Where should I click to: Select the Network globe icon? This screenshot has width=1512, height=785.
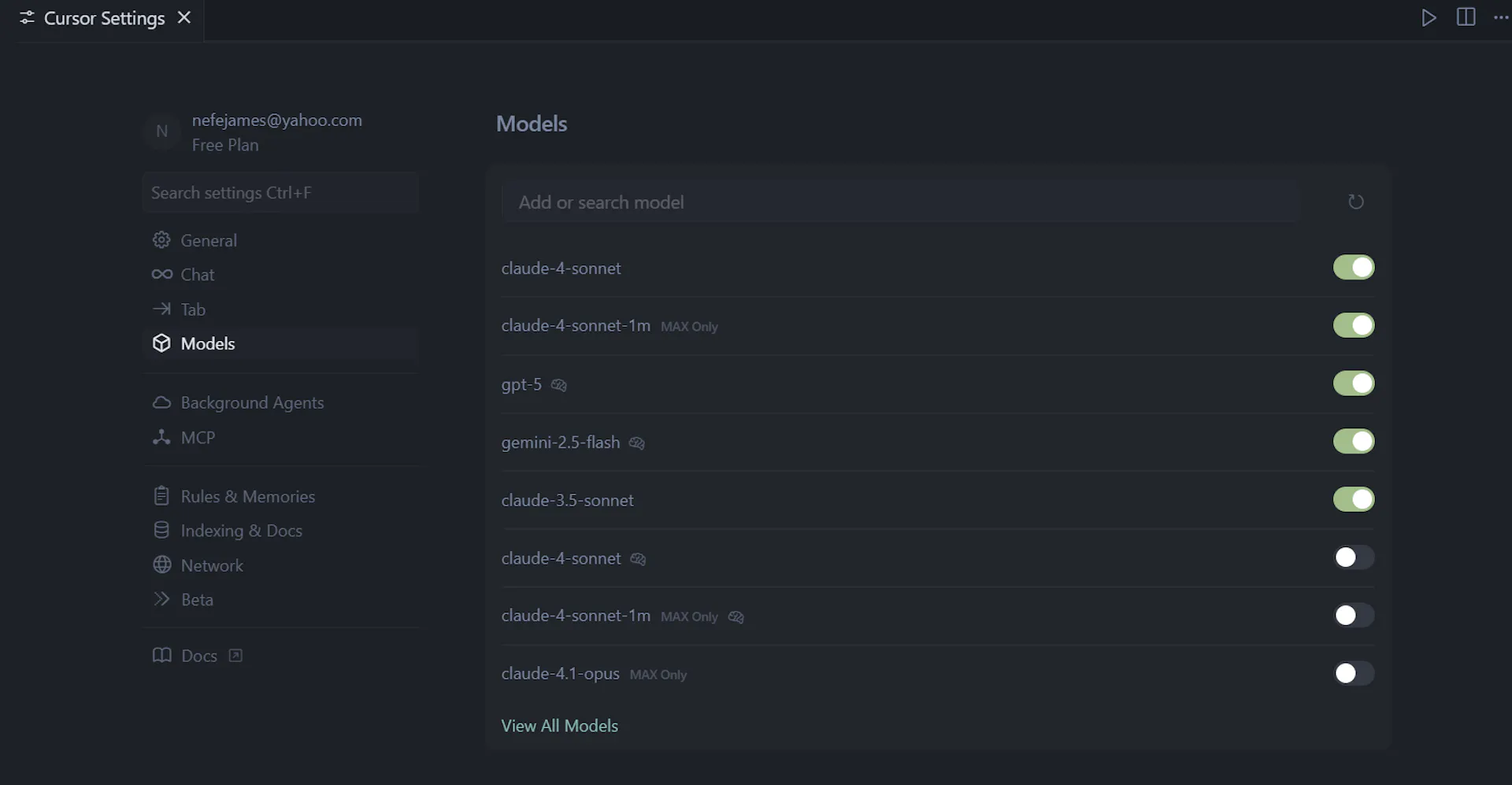(x=161, y=565)
